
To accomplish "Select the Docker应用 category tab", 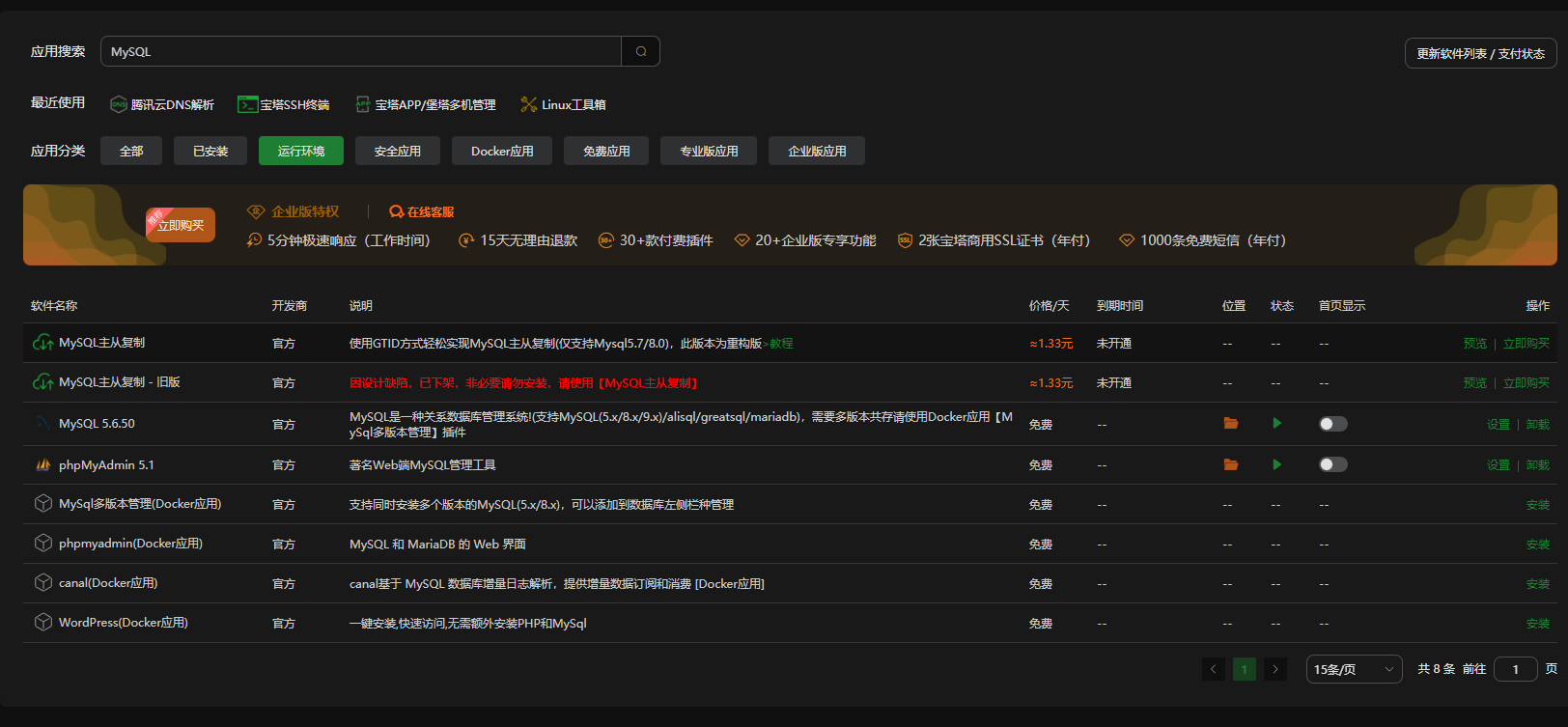I will click(502, 151).
